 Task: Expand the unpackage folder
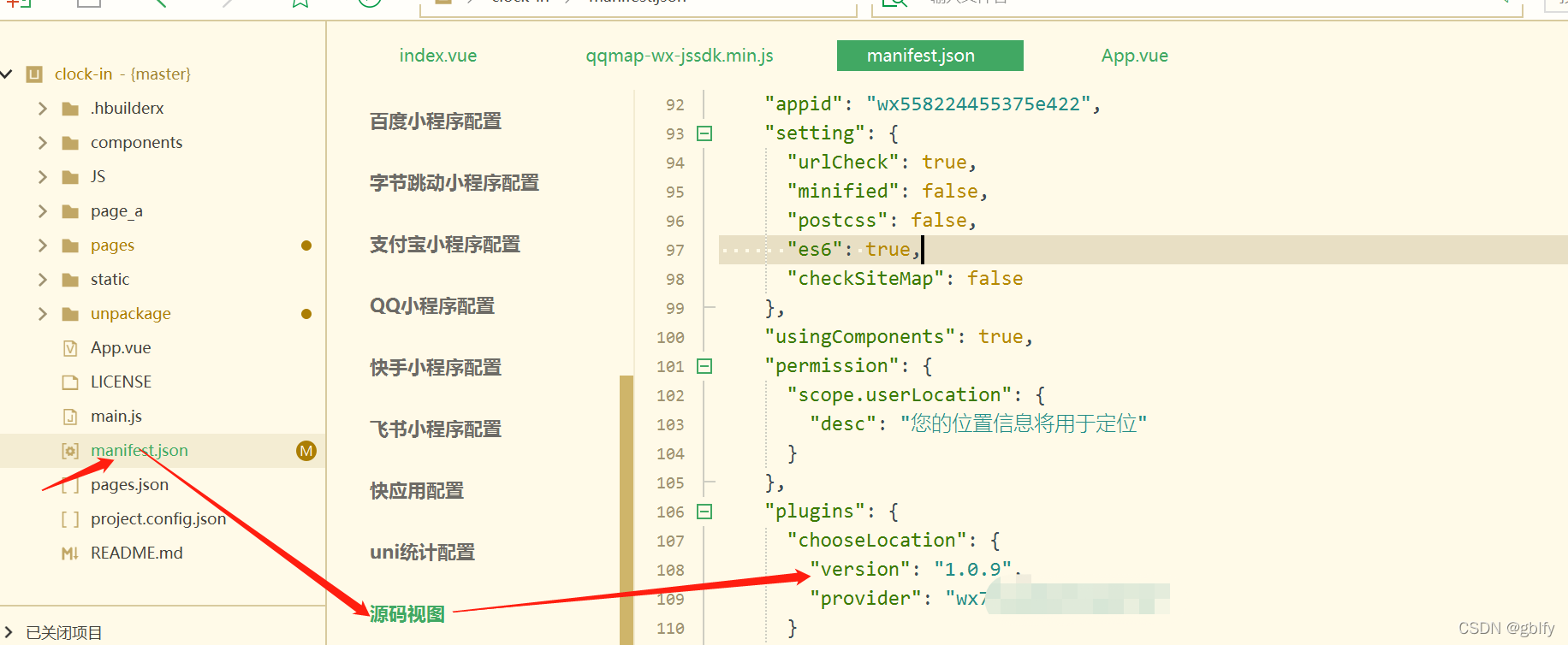click(43, 314)
